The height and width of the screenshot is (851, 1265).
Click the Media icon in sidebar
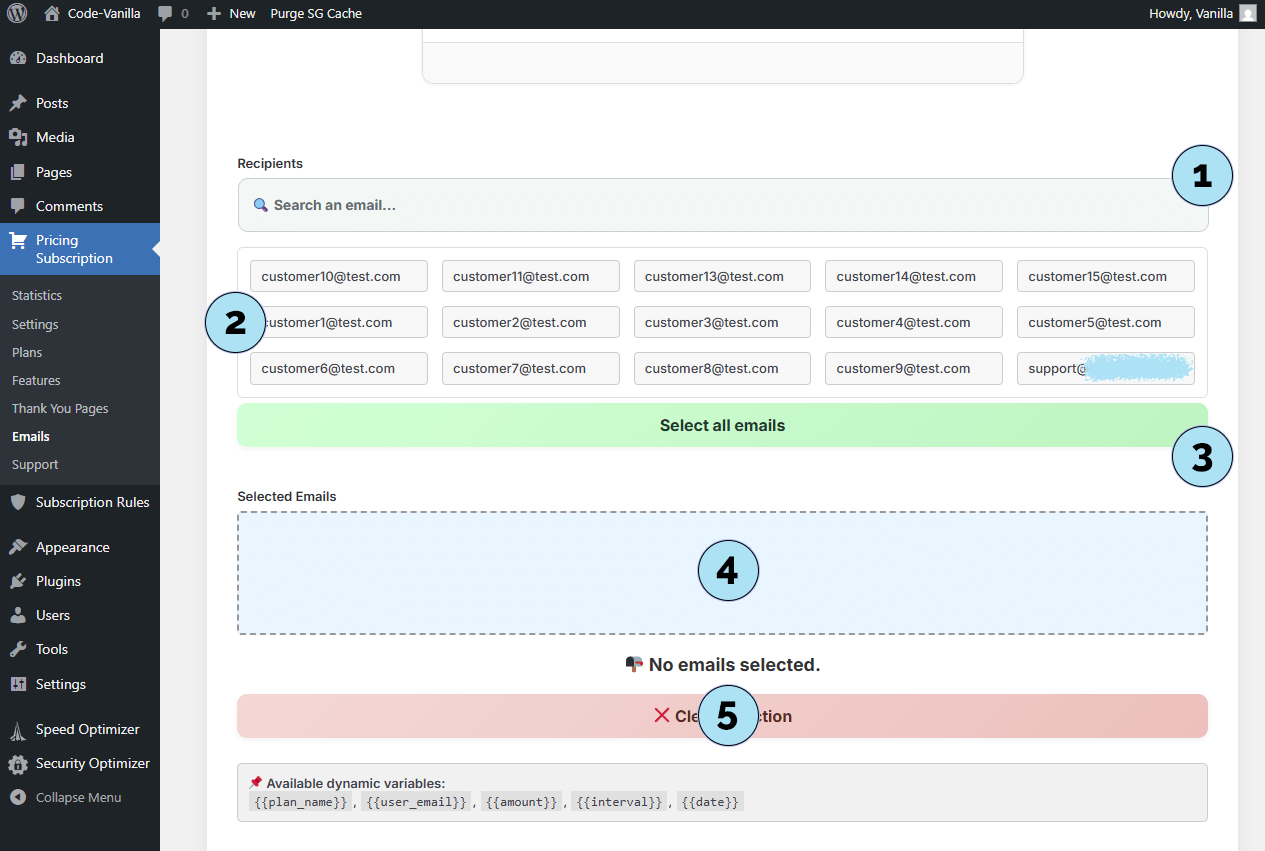point(18,137)
